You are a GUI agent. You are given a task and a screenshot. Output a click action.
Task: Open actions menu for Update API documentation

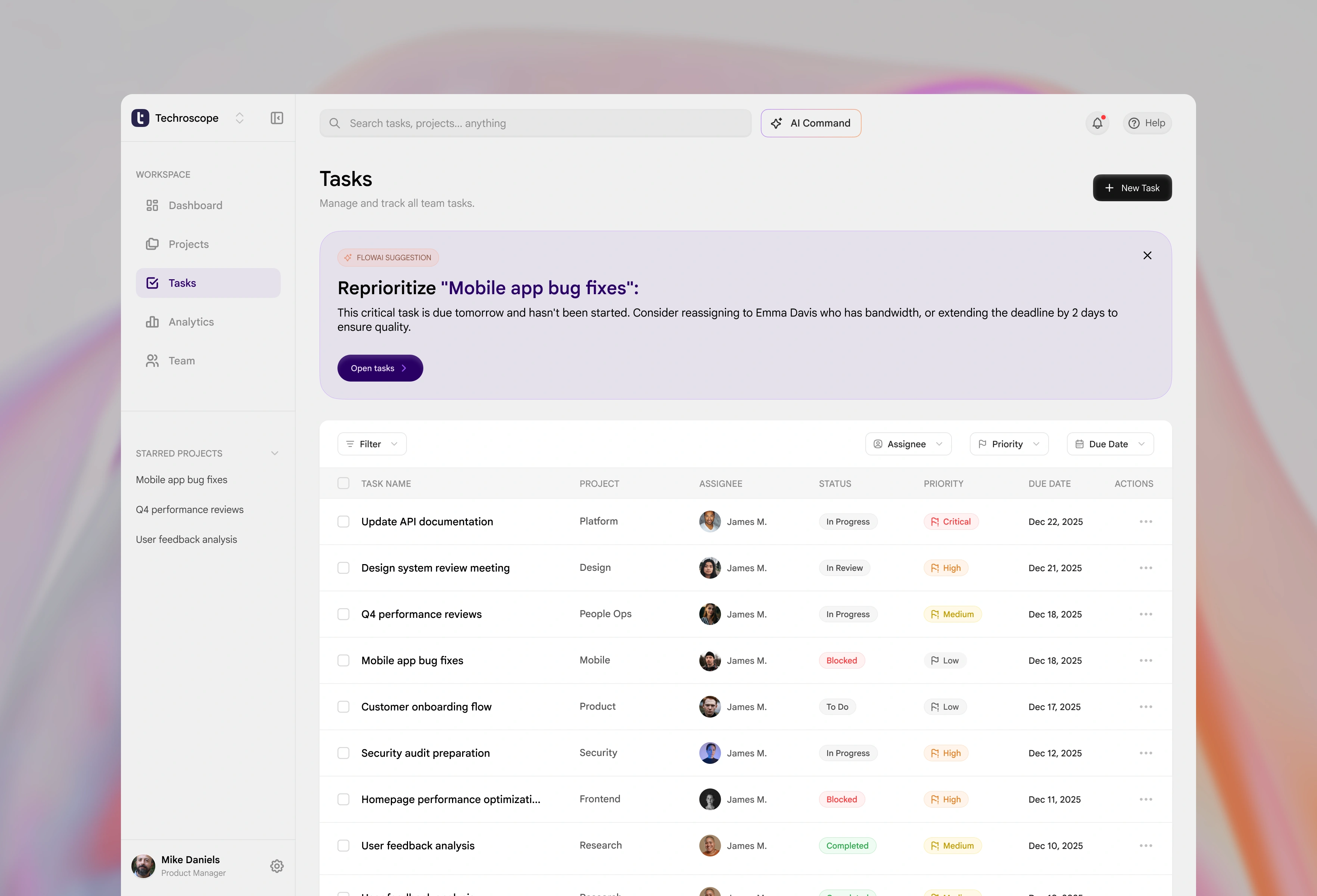tap(1145, 522)
